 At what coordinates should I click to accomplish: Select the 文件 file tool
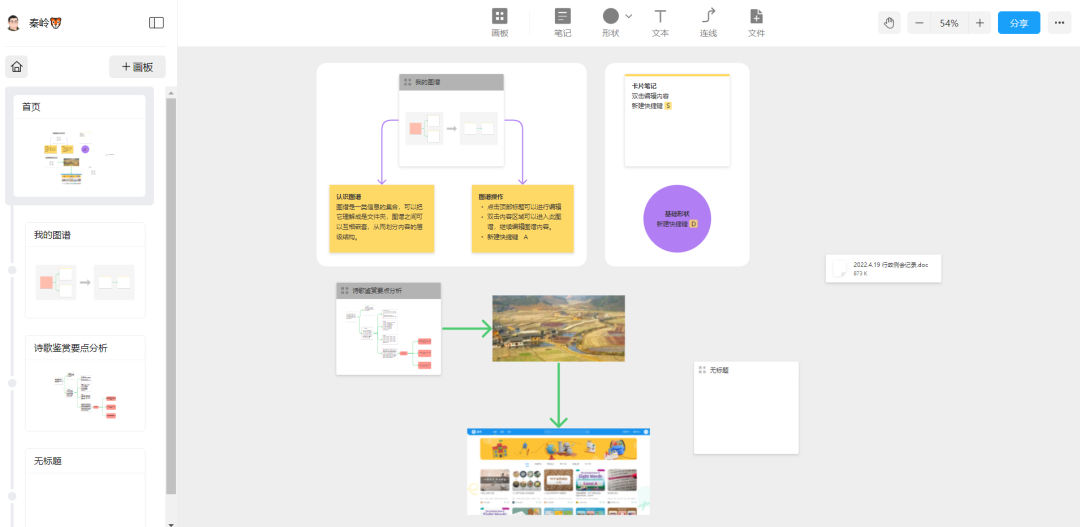pyautogui.click(x=756, y=23)
